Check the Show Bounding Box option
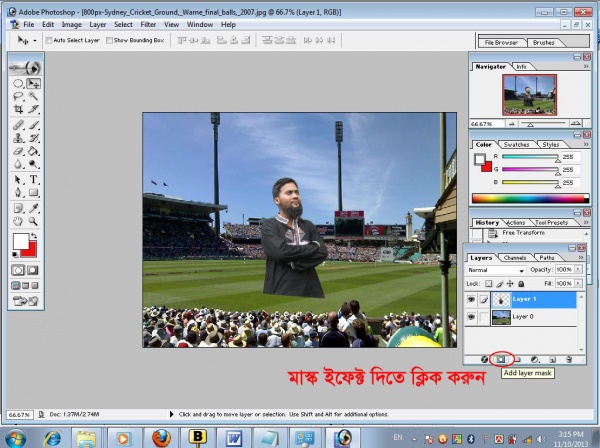The height and width of the screenshot is (448, 600). point(109,40)
